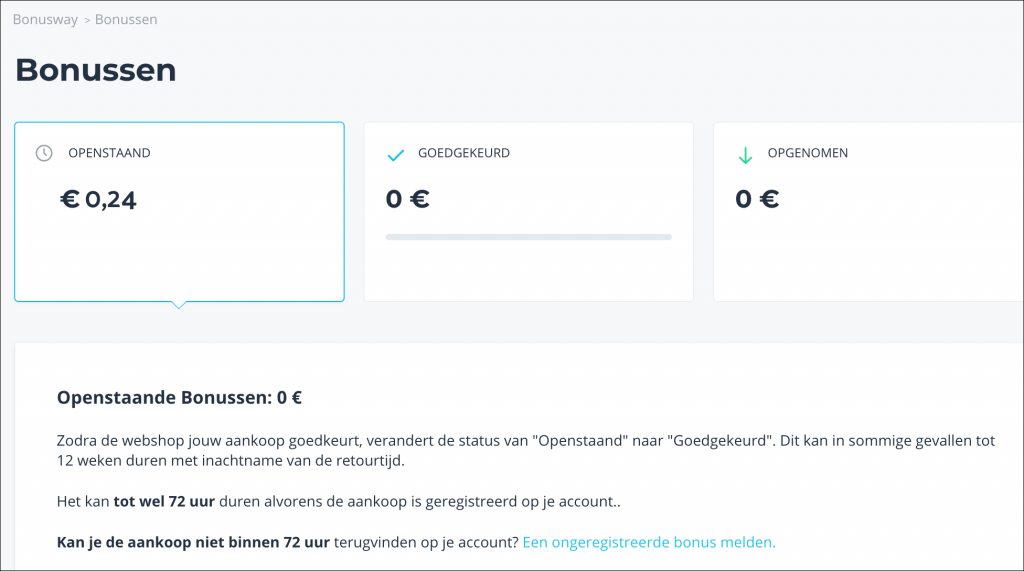Open the Bonusway breadcrumb link

[x=45, y=20]
